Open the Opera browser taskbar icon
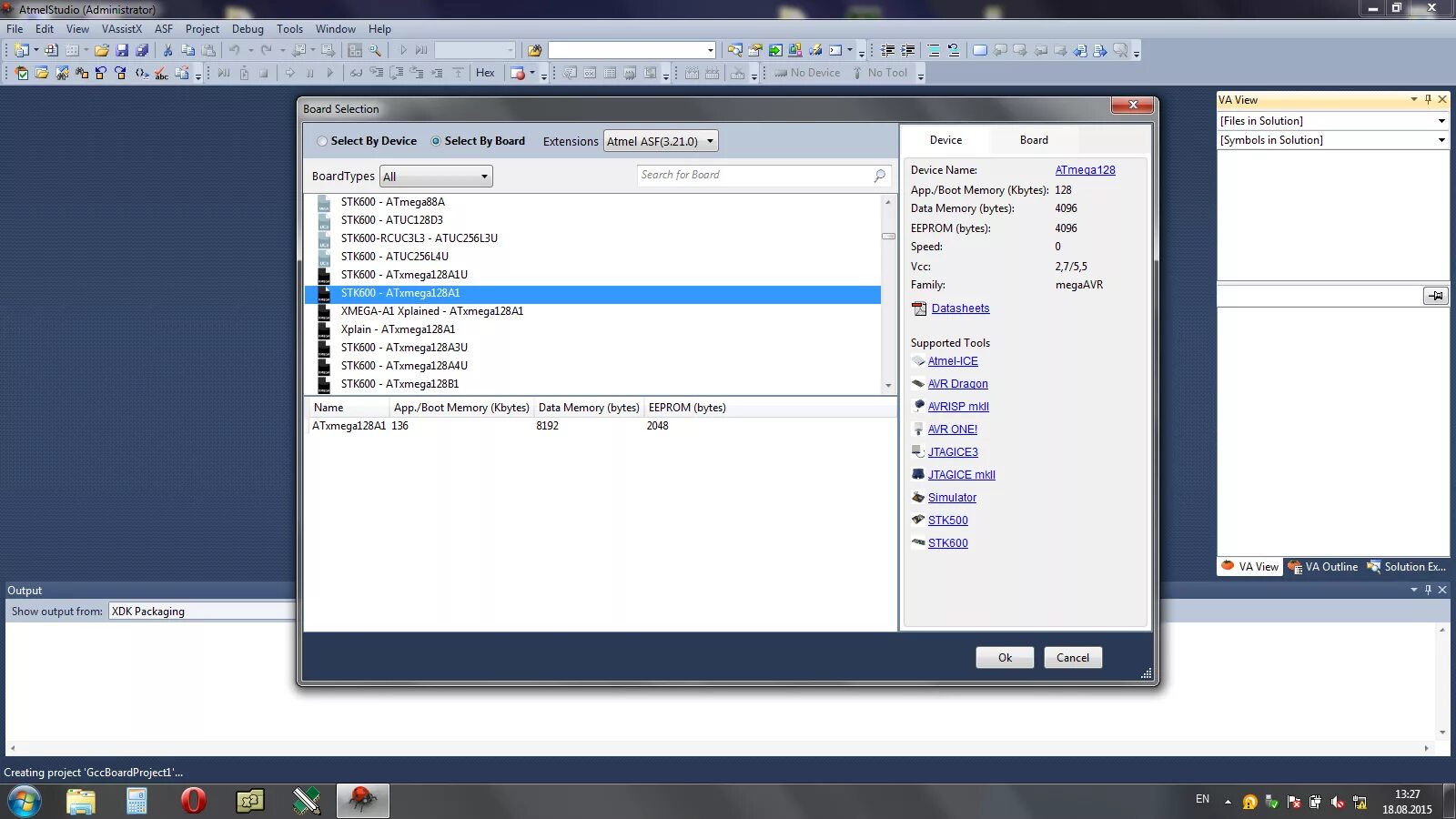Viewport: 1456px width, 819px height. [x=193, y=802]
